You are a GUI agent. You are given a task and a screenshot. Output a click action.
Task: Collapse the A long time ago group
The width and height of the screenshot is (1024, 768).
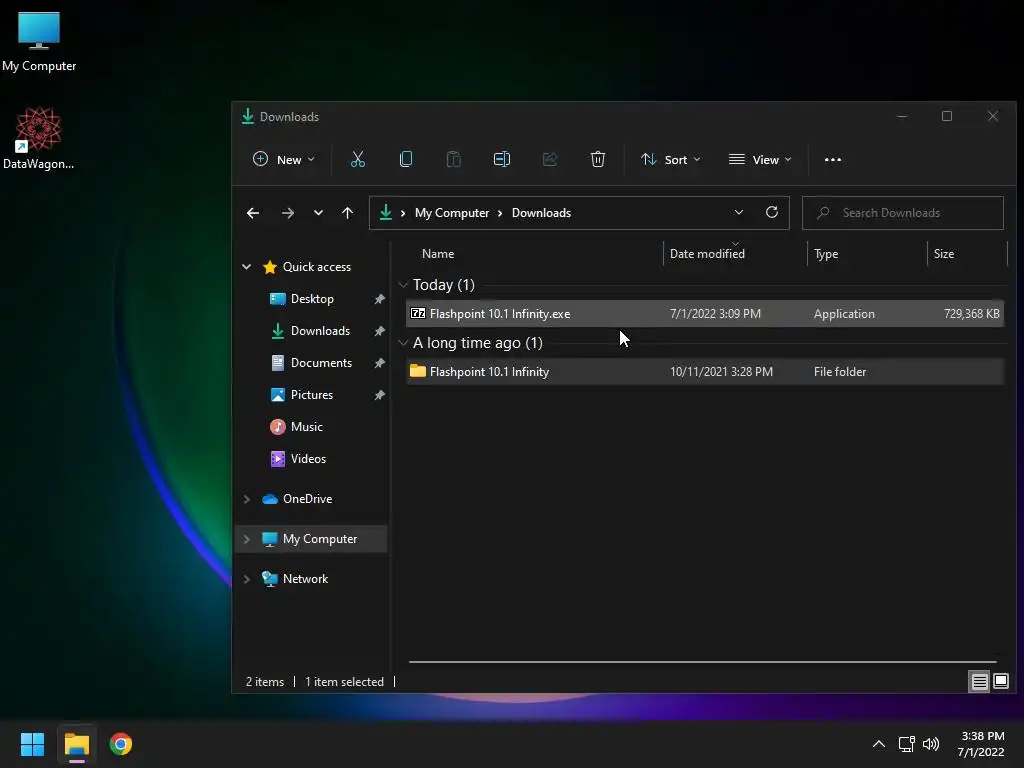403,343
